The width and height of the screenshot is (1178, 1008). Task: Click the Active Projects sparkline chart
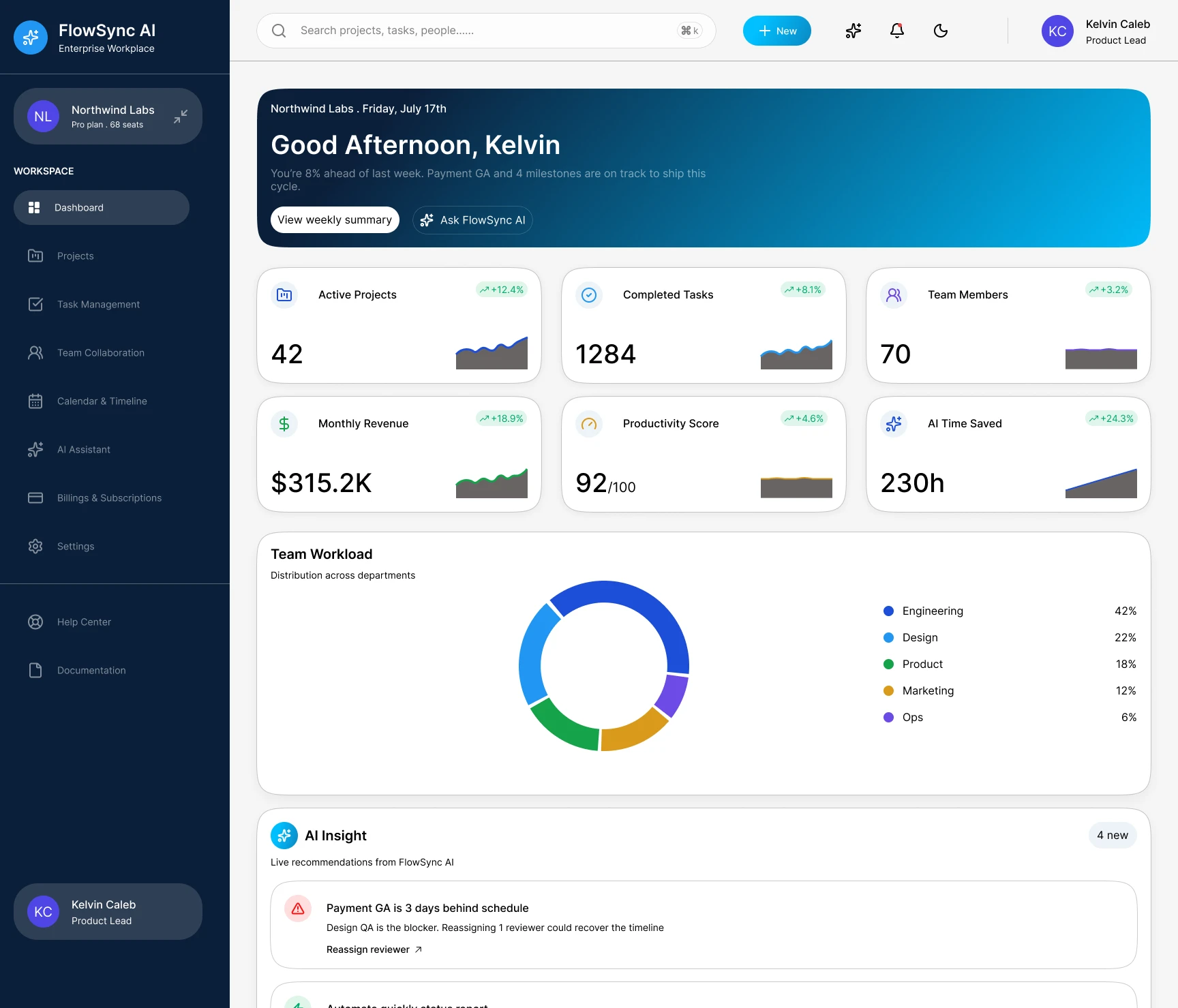pyautogui.click(x=492, y=352)
